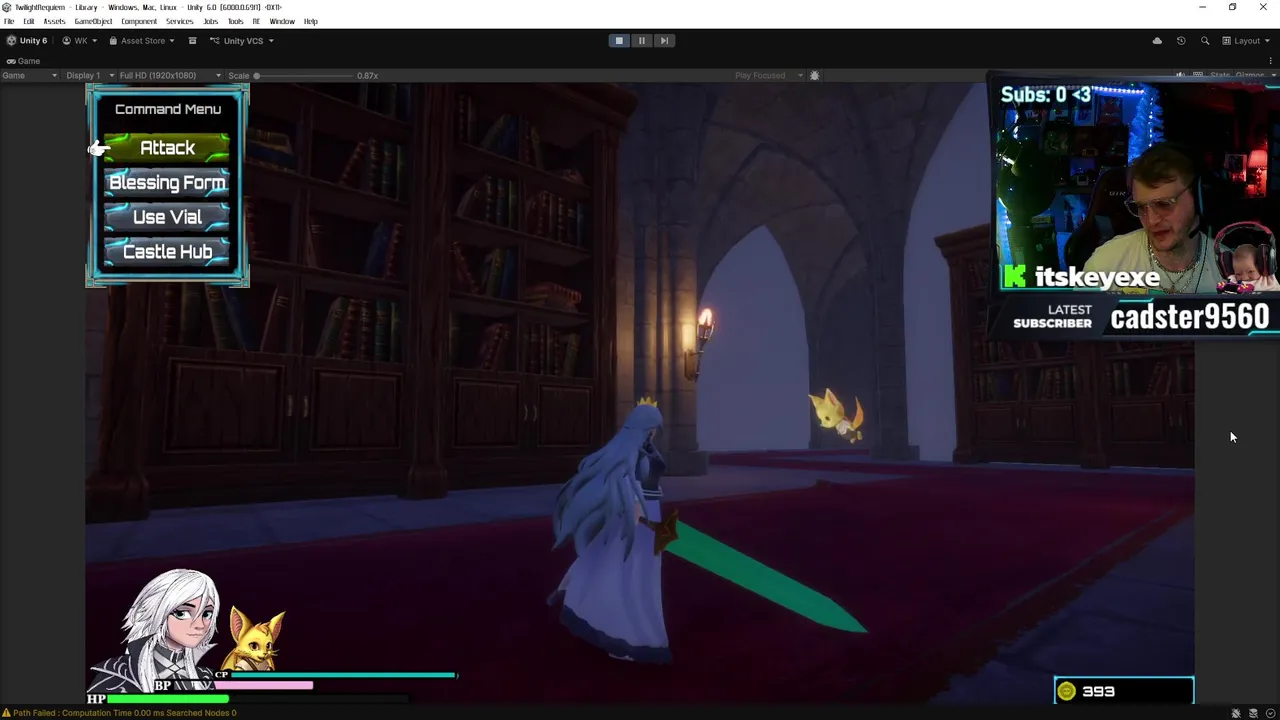1280x720 pixels.
Task: Adjust the Scale slider handle
Action: click(x=257, y=76)
